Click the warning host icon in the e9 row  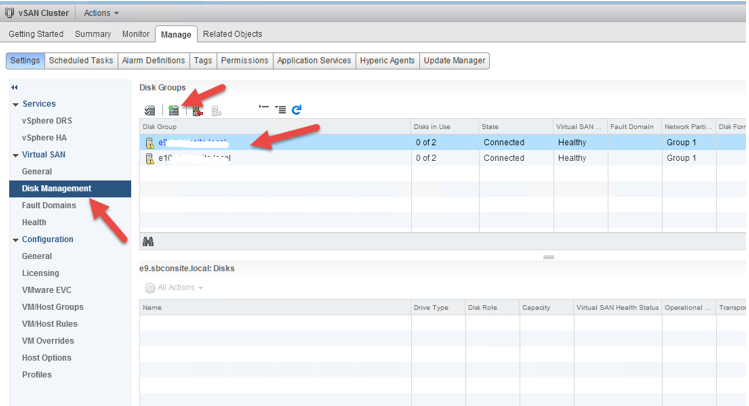click(150, 143)
